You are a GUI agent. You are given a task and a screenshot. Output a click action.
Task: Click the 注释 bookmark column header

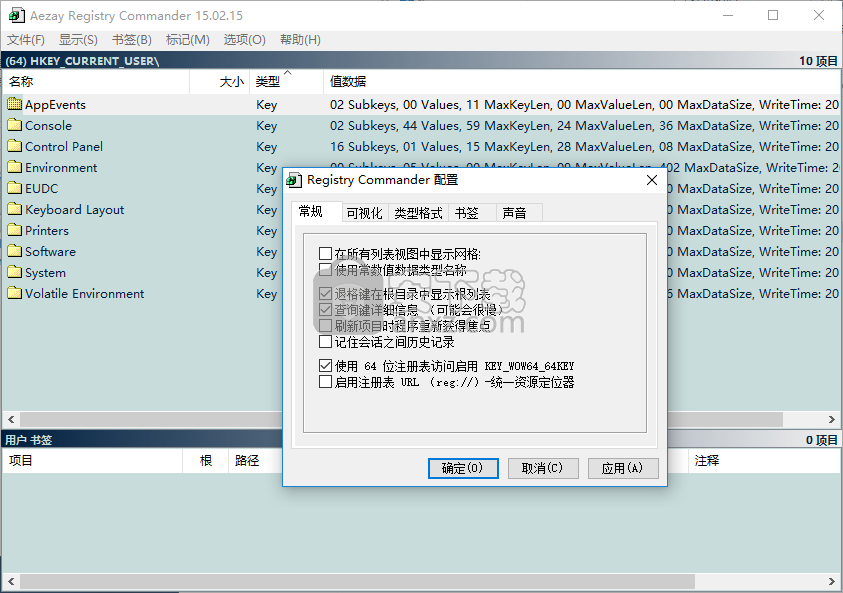(x=764, y=461)
